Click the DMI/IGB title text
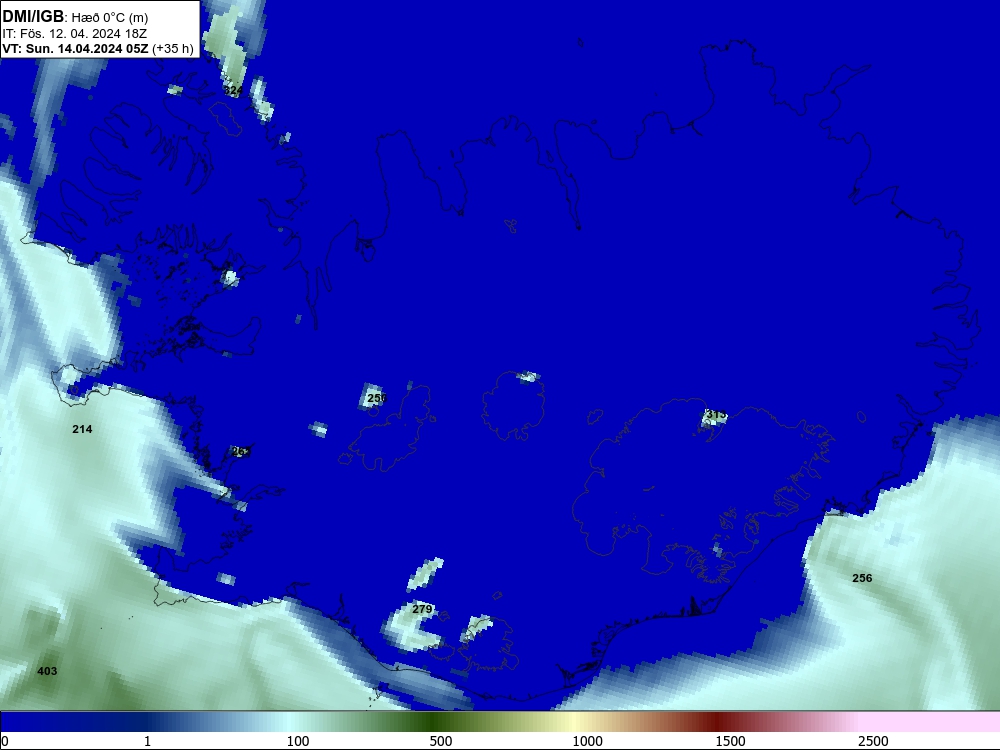This screenshot has width=1000, height=750. tap(33, 16)
